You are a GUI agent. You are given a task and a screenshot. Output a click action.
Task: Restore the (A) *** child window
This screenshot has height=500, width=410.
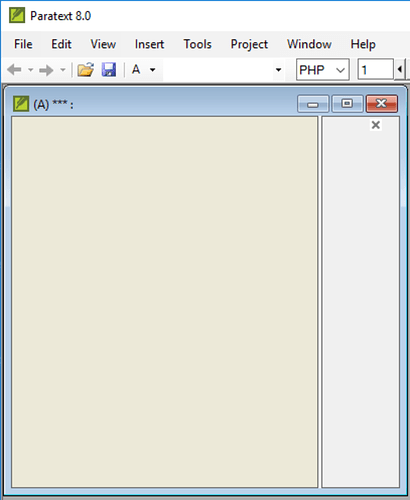pyautogui.click(x=347, y=104)
